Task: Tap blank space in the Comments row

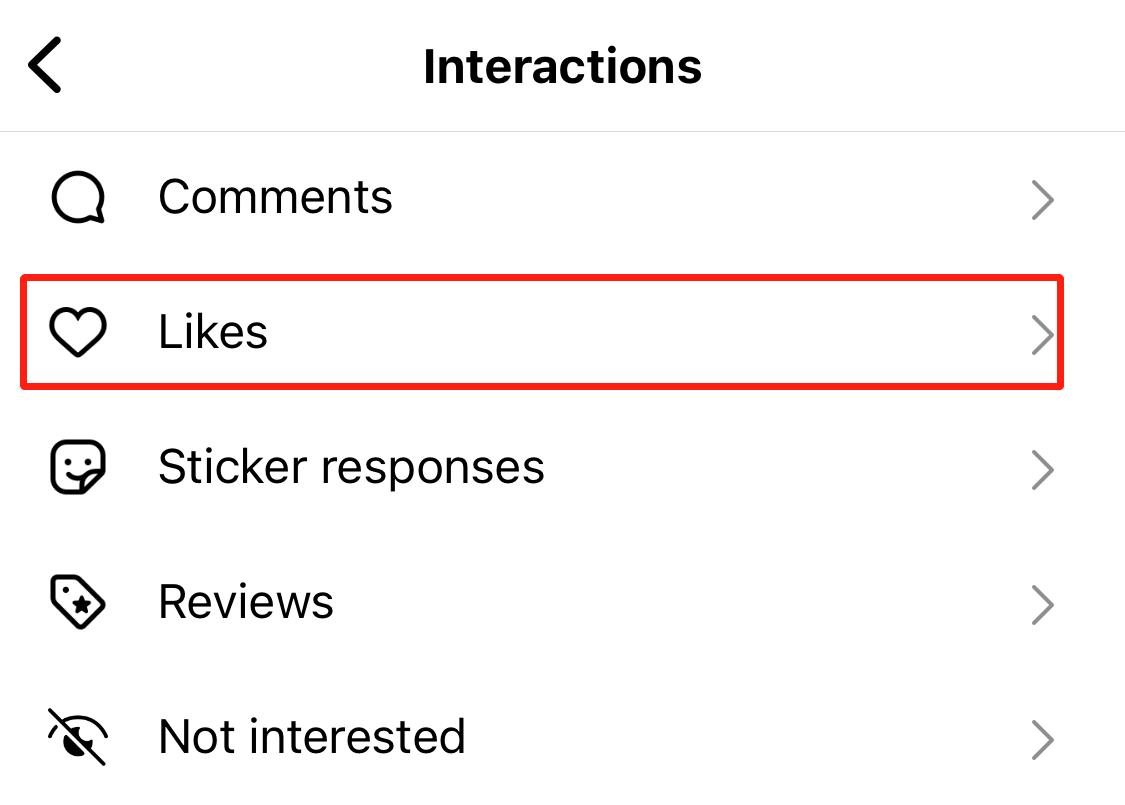Action: tap(700, 198)
